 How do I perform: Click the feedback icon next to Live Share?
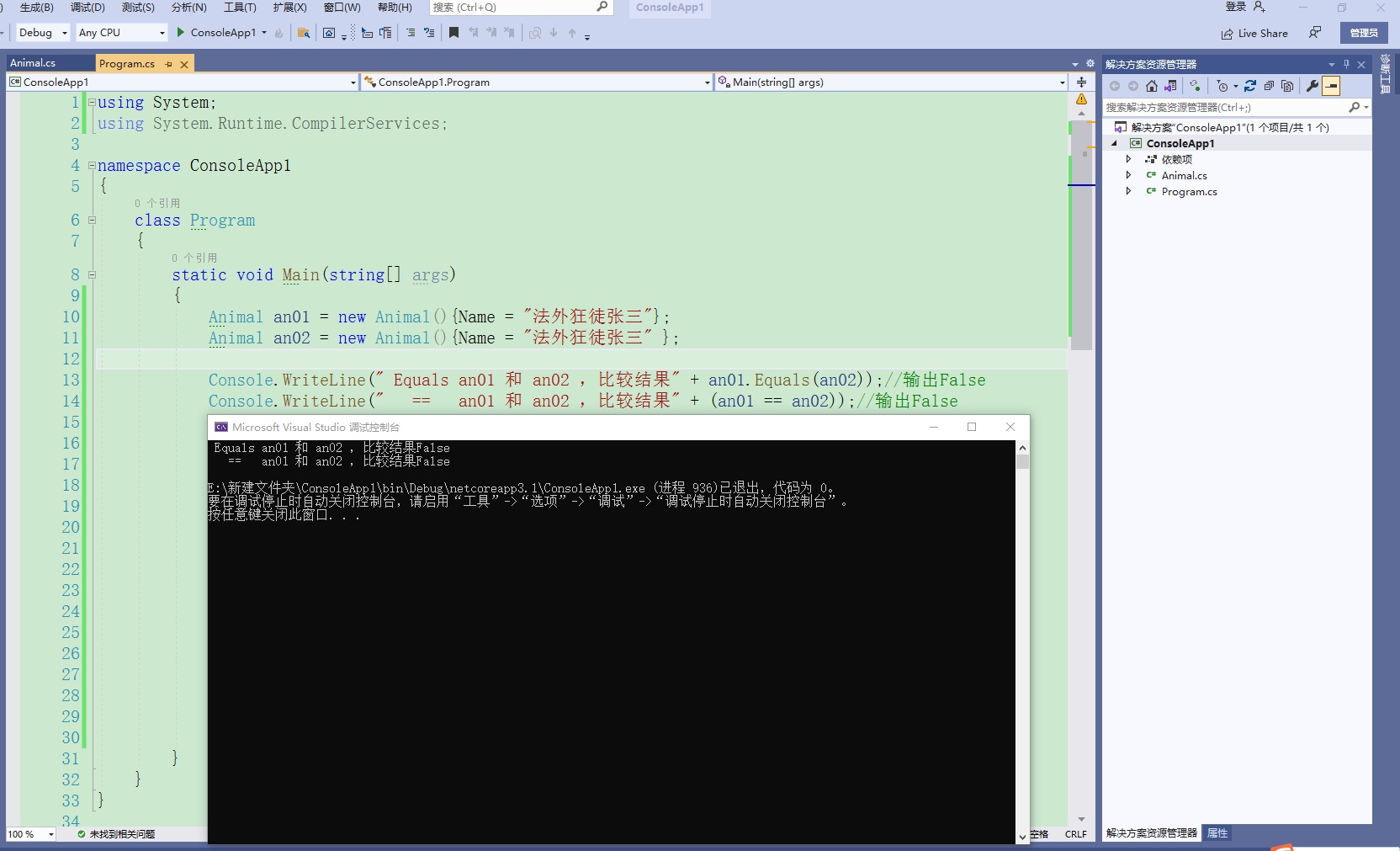point(1315,33)
